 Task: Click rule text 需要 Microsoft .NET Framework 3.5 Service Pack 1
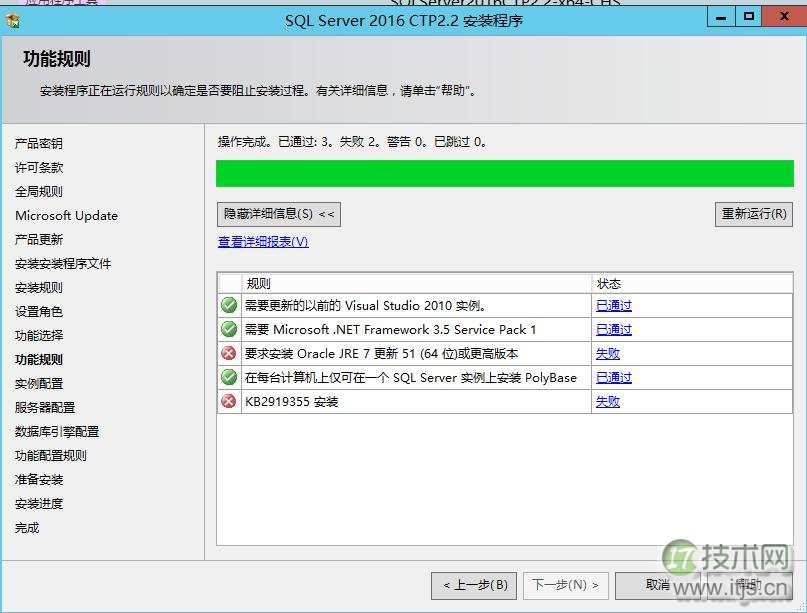[390, 329]
